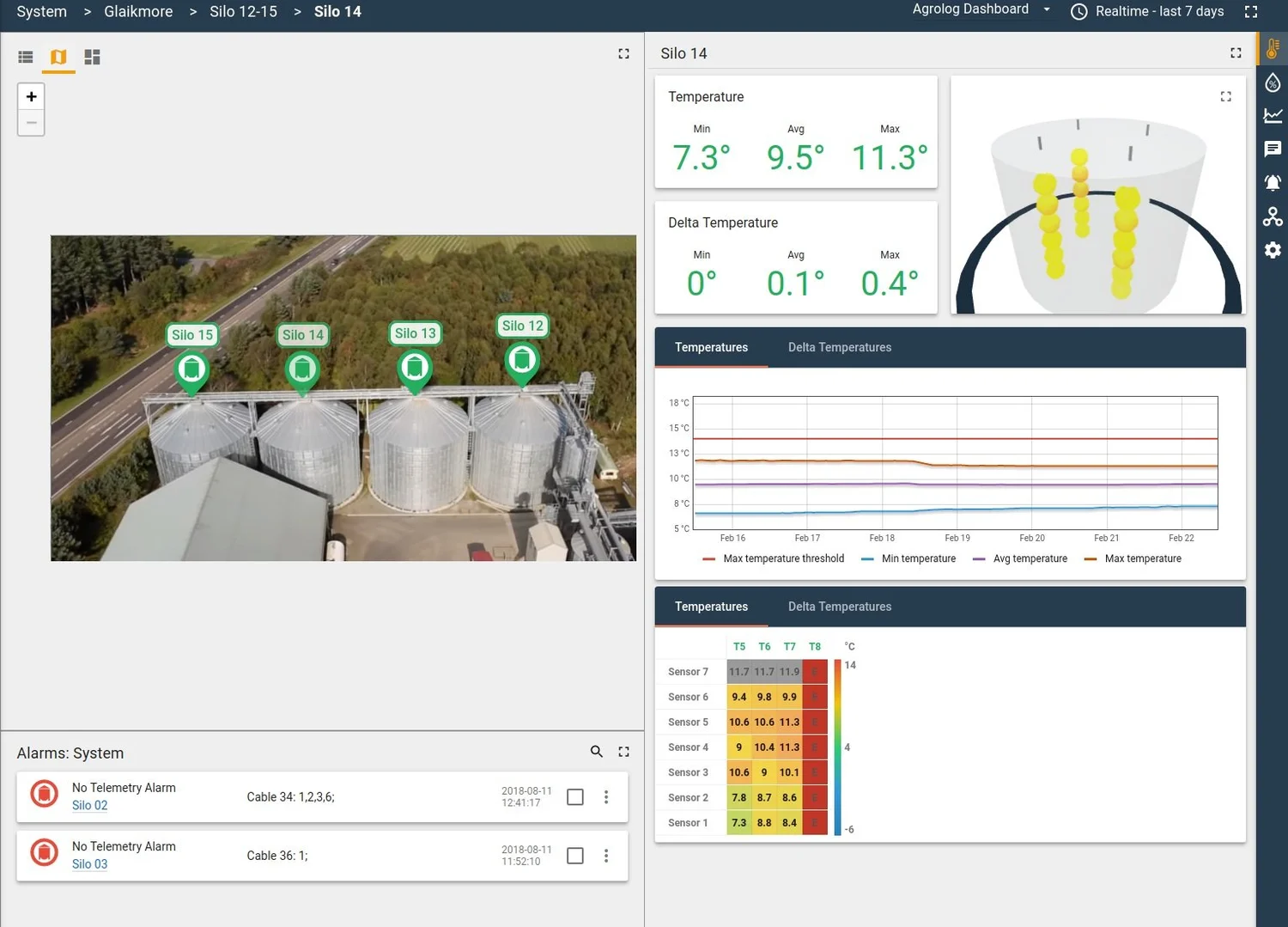Open the network/sharing icon in sidebar
Viewport: 1288px width, 927px height.
point(1272,216)
